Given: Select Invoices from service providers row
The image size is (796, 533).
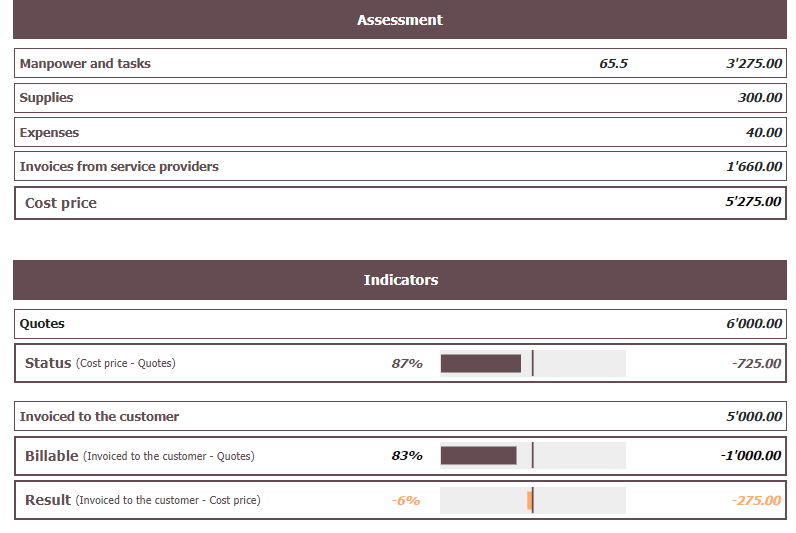Looking at the screenshot, I should point(119,167).
